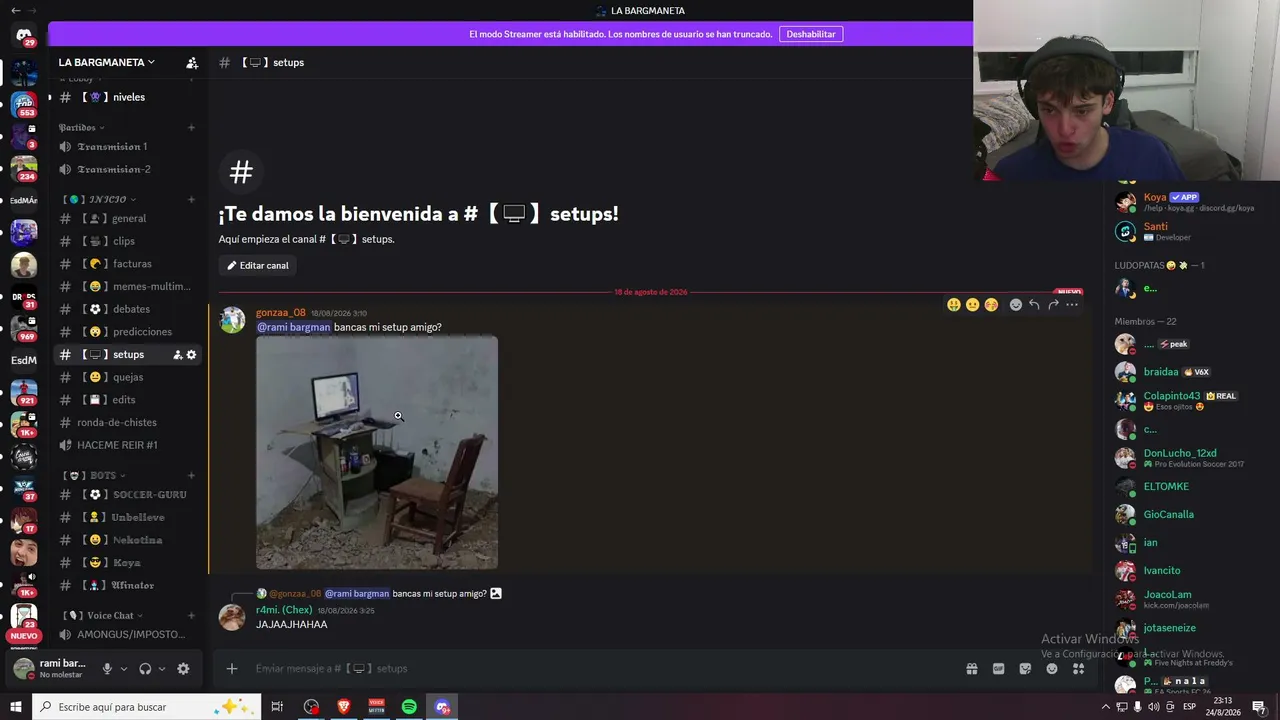Image resolution: width=1280 pixels, height=720 pixels.
Task: Show hidden system tray icons
Action: [1107, 707]
